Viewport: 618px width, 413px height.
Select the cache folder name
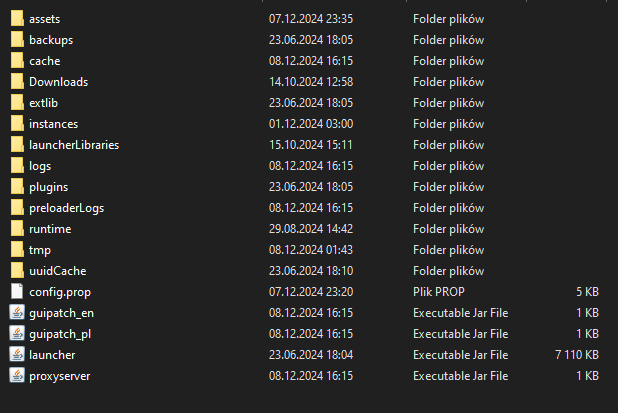45,60
